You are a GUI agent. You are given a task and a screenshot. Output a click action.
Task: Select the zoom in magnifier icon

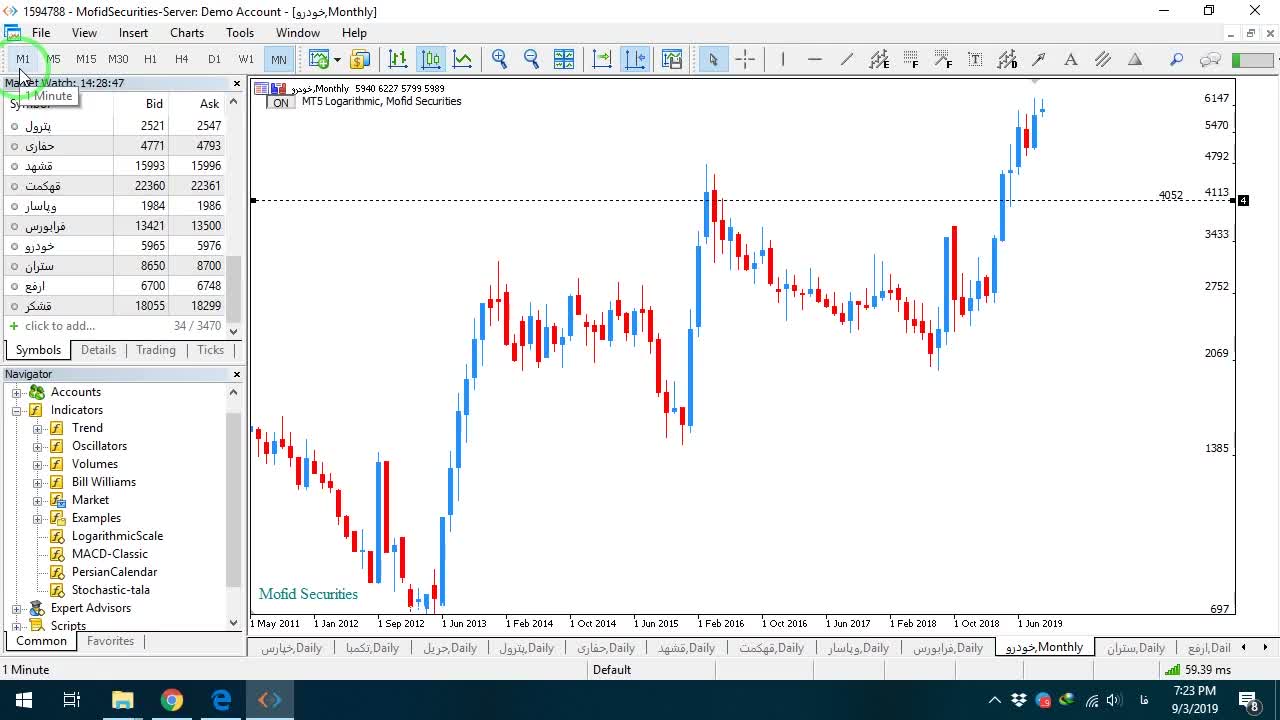[499, 59]
